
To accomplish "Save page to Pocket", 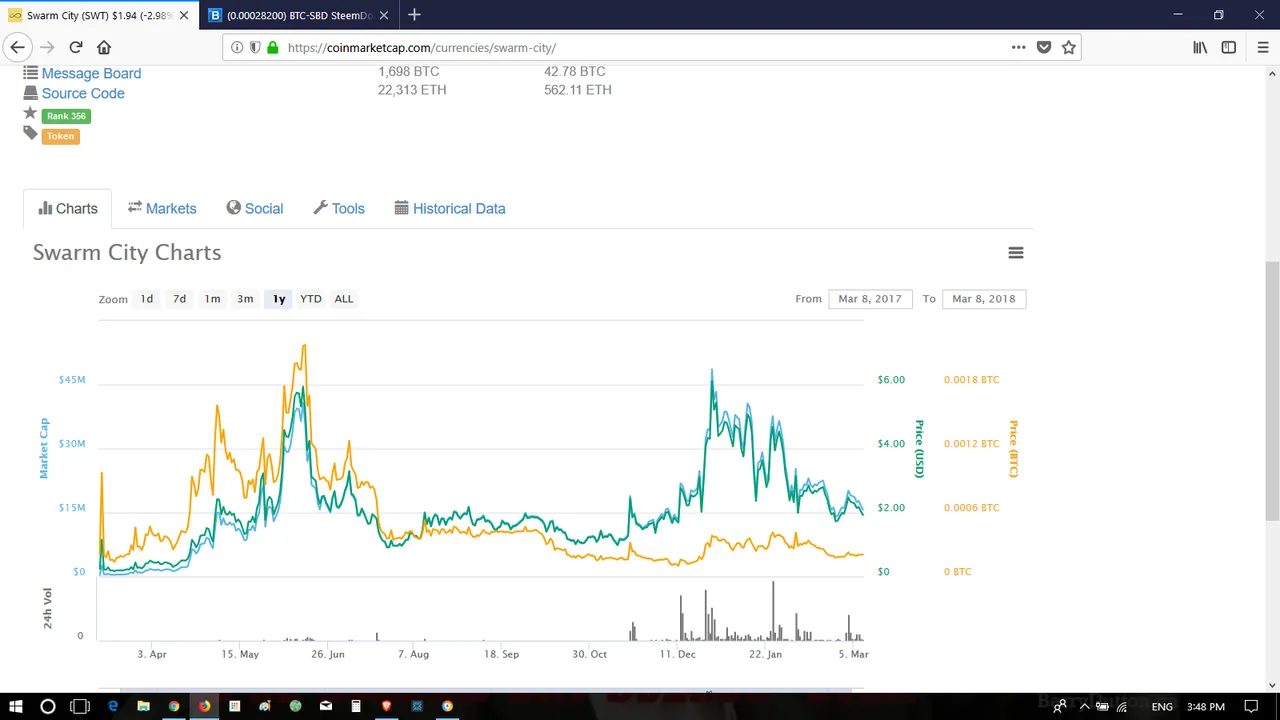I will click(x=1044, y=47).
